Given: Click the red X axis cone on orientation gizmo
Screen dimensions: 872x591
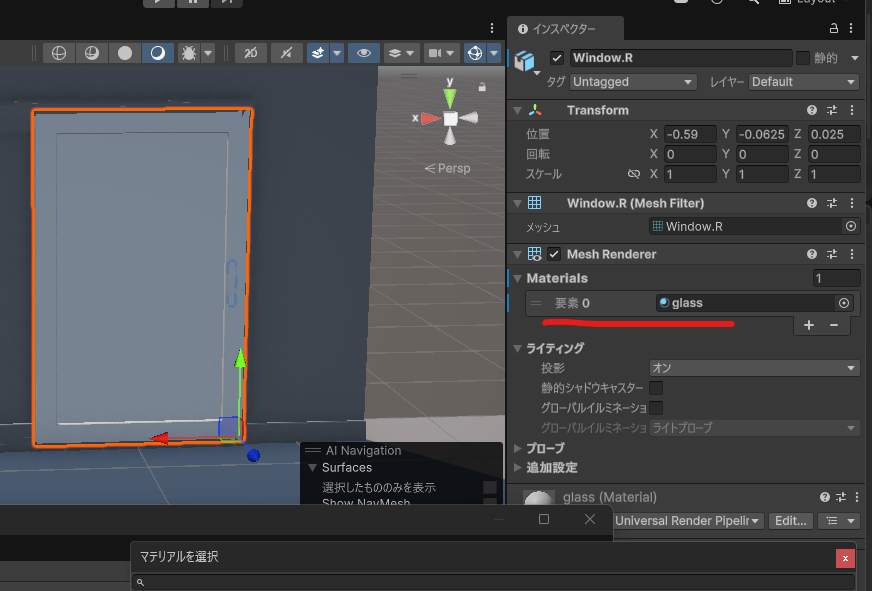Looking at the screenshot, I should [x=428, y=118].
